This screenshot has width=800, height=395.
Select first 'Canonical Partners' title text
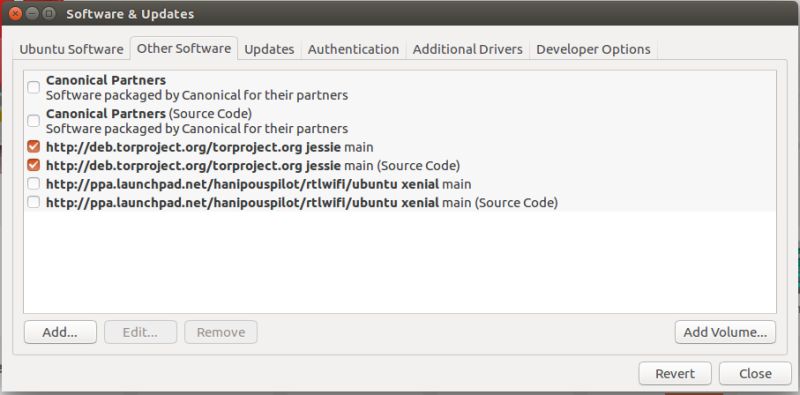point(106,80)
